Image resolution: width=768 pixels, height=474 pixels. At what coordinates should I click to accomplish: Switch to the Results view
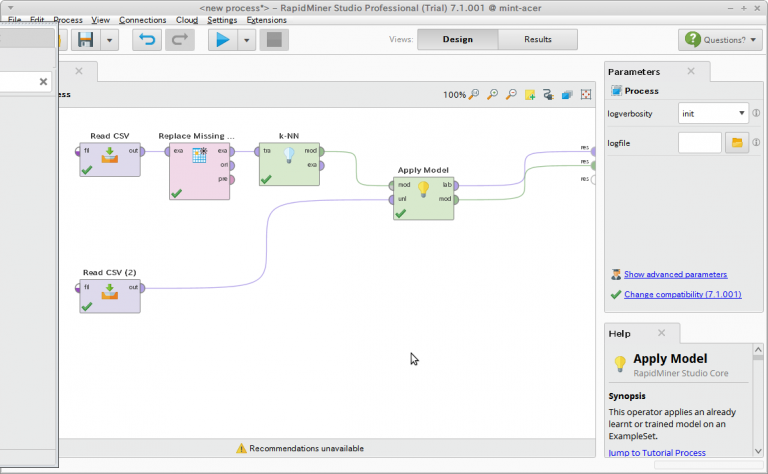[x=538, y=39]
